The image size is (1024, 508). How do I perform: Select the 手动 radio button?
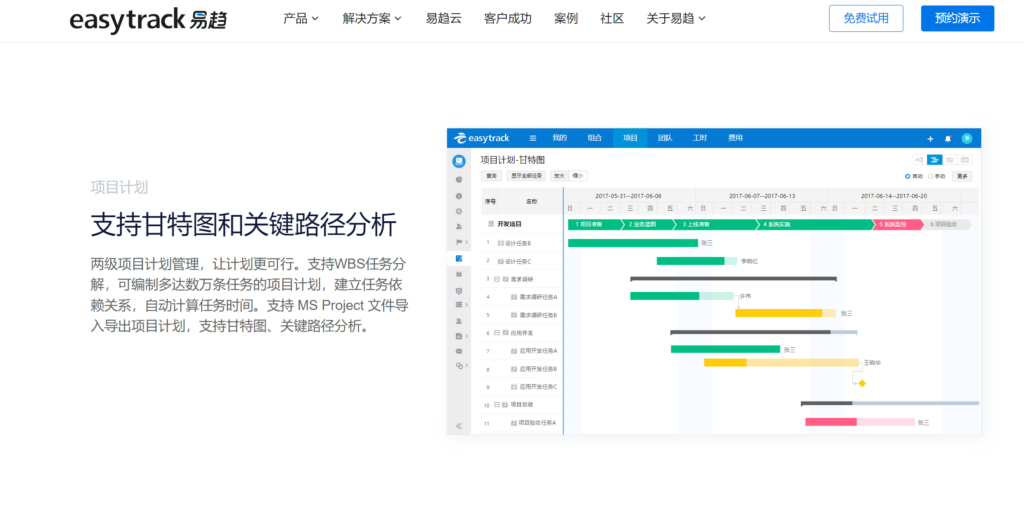[931, 176]
